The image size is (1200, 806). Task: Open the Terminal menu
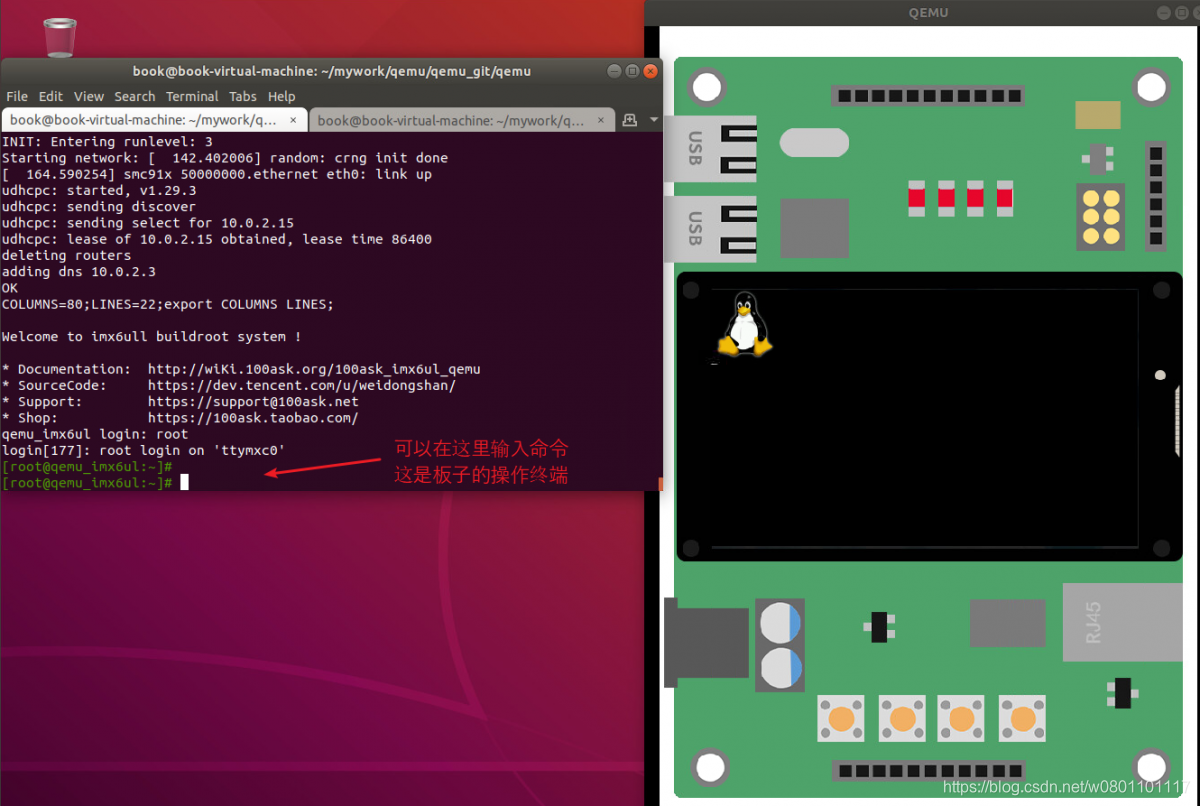[191, 96]
